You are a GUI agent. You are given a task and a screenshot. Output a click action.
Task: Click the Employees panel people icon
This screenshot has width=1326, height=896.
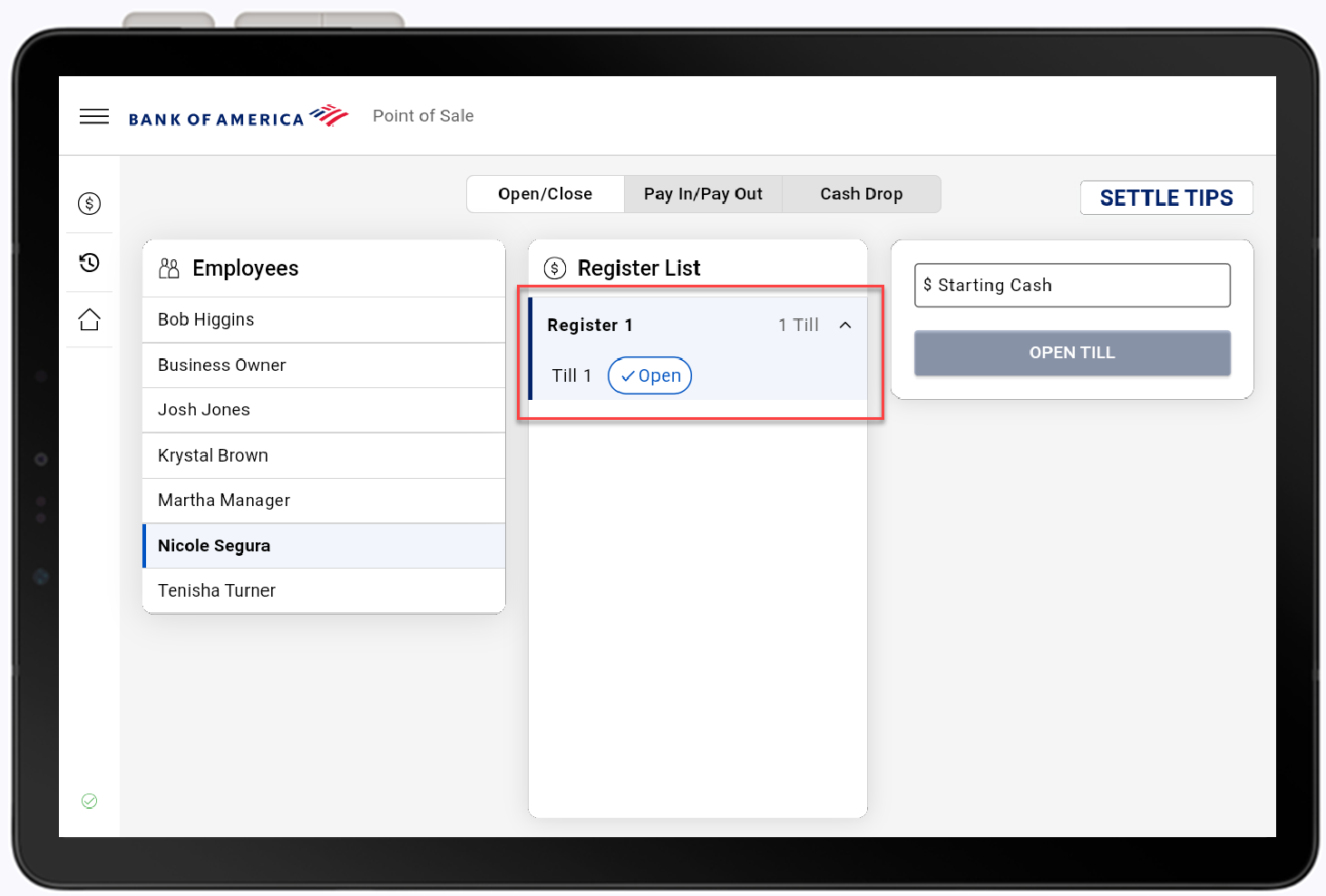tap(168, 268)
